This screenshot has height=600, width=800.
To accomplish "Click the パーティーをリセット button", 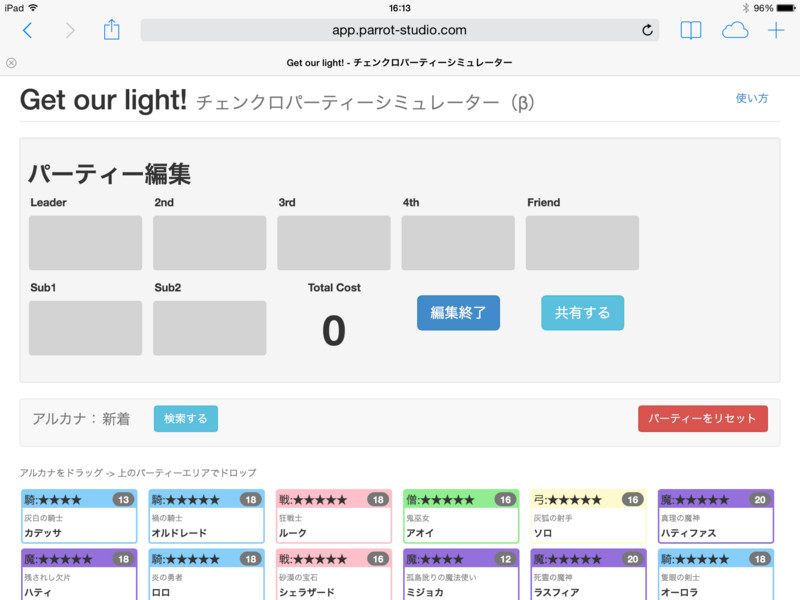I will point(703,419).
